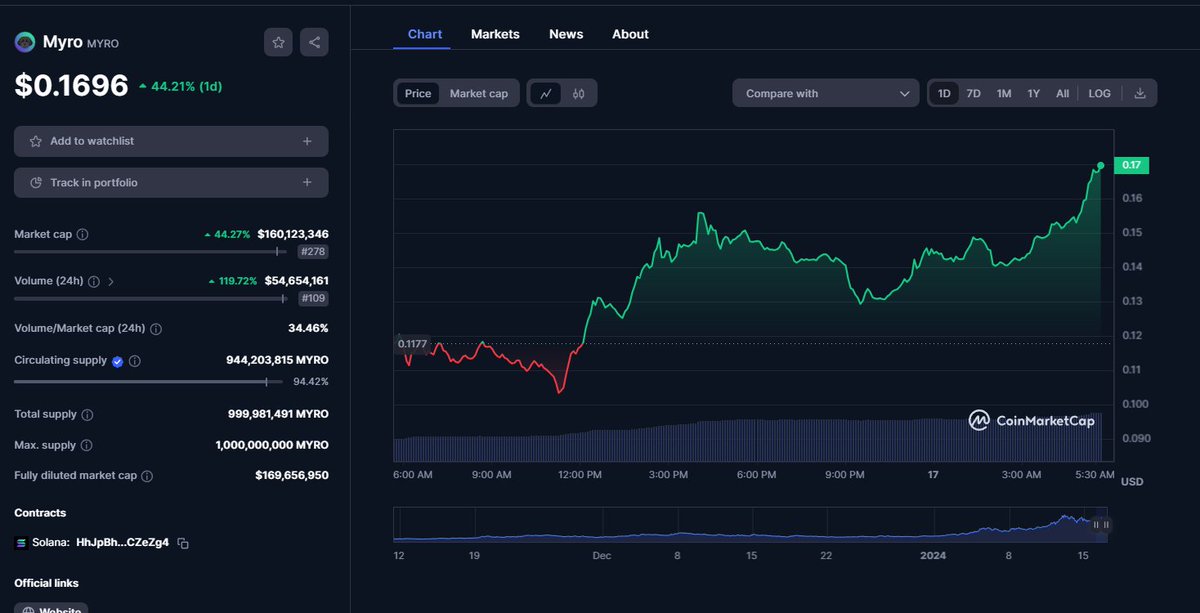Click the Contracts heading
This screenshot has width=1200, height=613.
(x=40, y=513)
